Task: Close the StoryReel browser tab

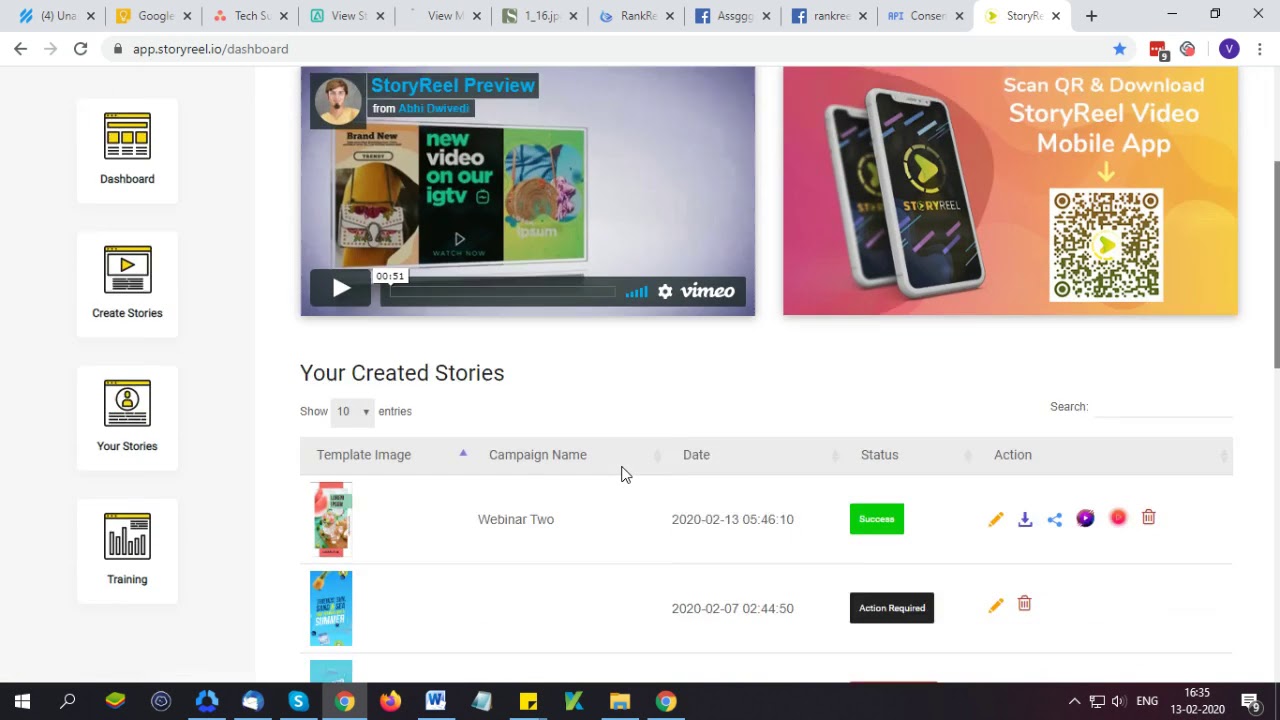Action: click(x=1055, y=16)
